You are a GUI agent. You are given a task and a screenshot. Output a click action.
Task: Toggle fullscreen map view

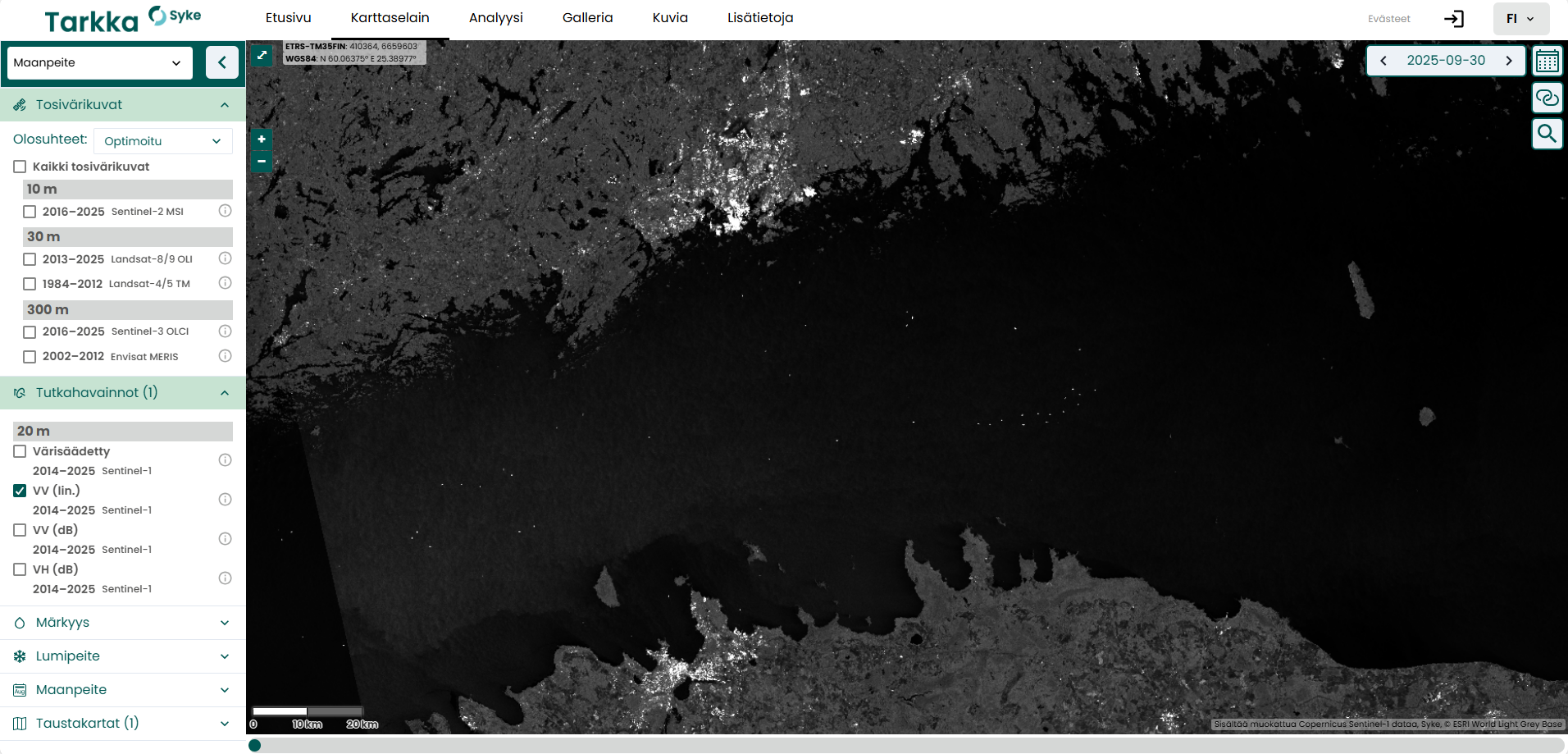(262, 56)
